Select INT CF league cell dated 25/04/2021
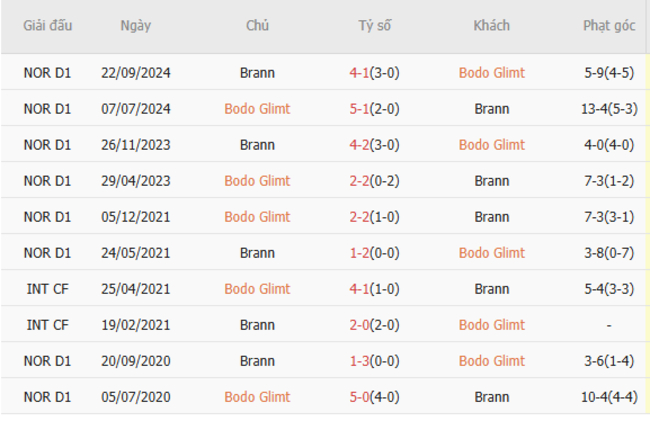This screenshot has width=650, height=421. coord(47,289)
